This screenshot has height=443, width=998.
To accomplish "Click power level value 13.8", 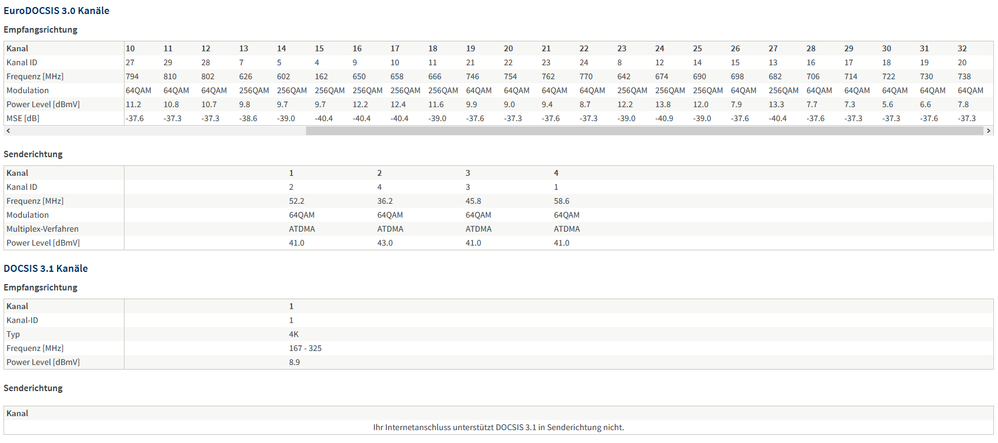I will [x=663, y=104].
